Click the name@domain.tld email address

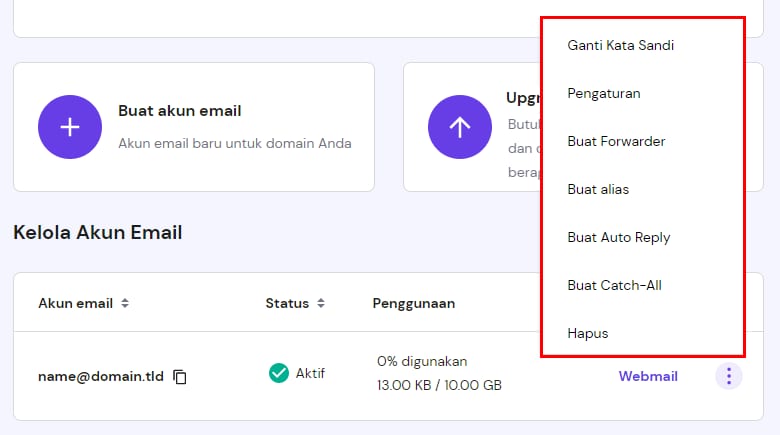(x=100, y=377)
